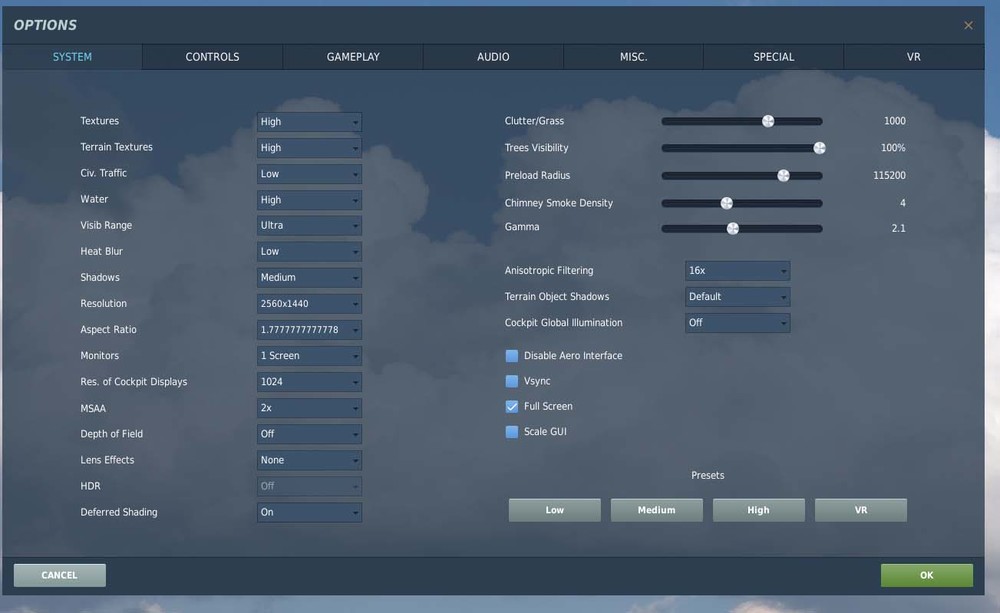Expand the Heat Blur dropdown
Image resolution: width=1000 pixels, height=613 pixels.
pyautogui.click(x=309, y=252)
